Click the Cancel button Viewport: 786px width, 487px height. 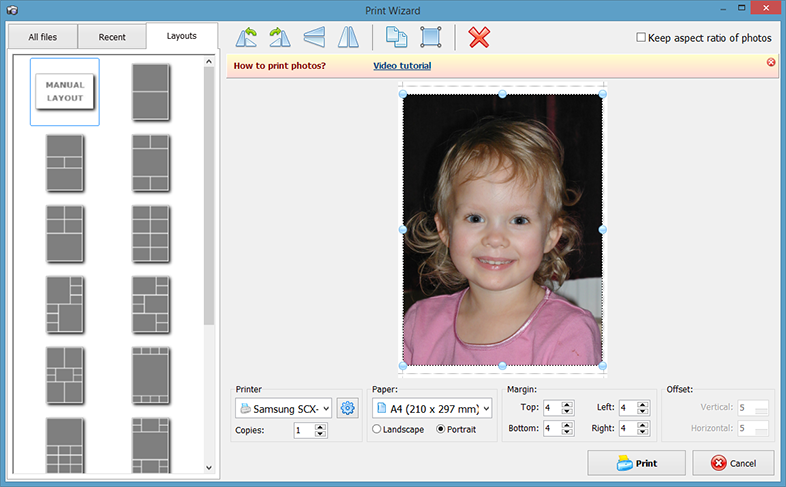[733, 463]
